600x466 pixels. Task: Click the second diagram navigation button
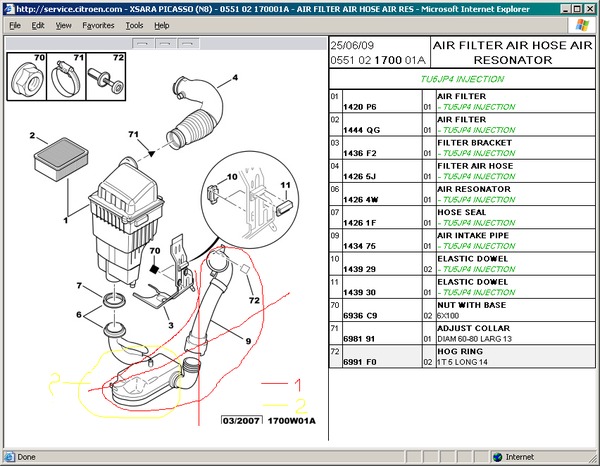point(165,44)
